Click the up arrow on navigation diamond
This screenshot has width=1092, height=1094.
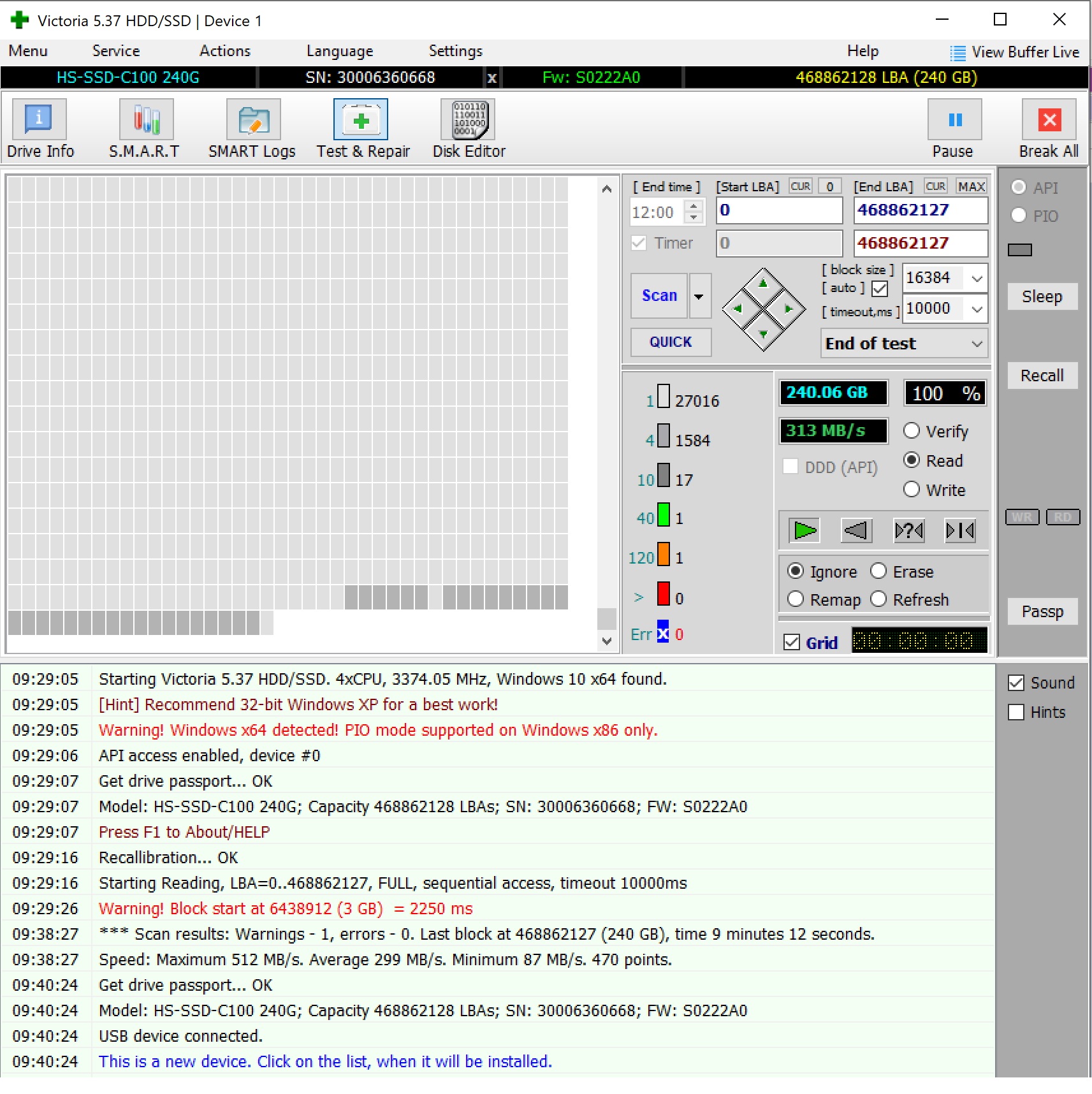pyautogui.click(x=763, y=284)
